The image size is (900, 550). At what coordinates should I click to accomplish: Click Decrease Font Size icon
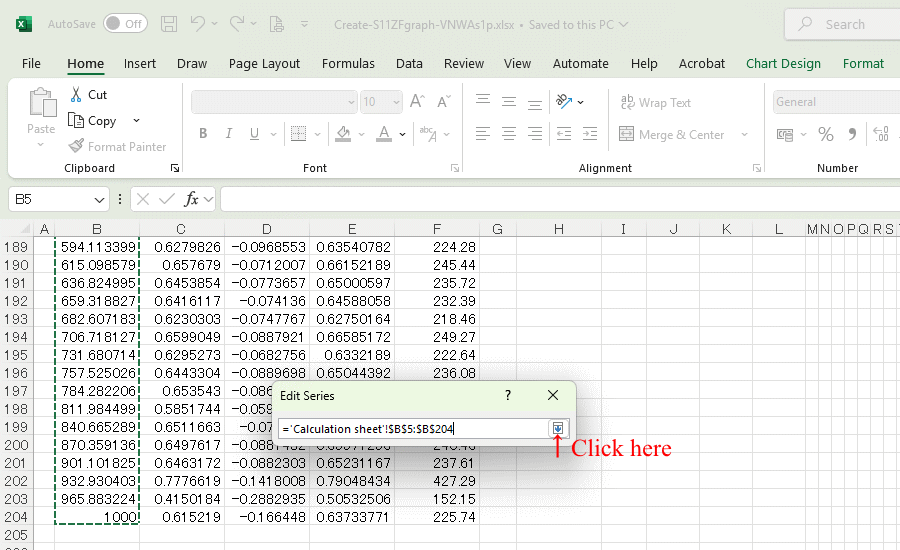(x=444, y=102)
